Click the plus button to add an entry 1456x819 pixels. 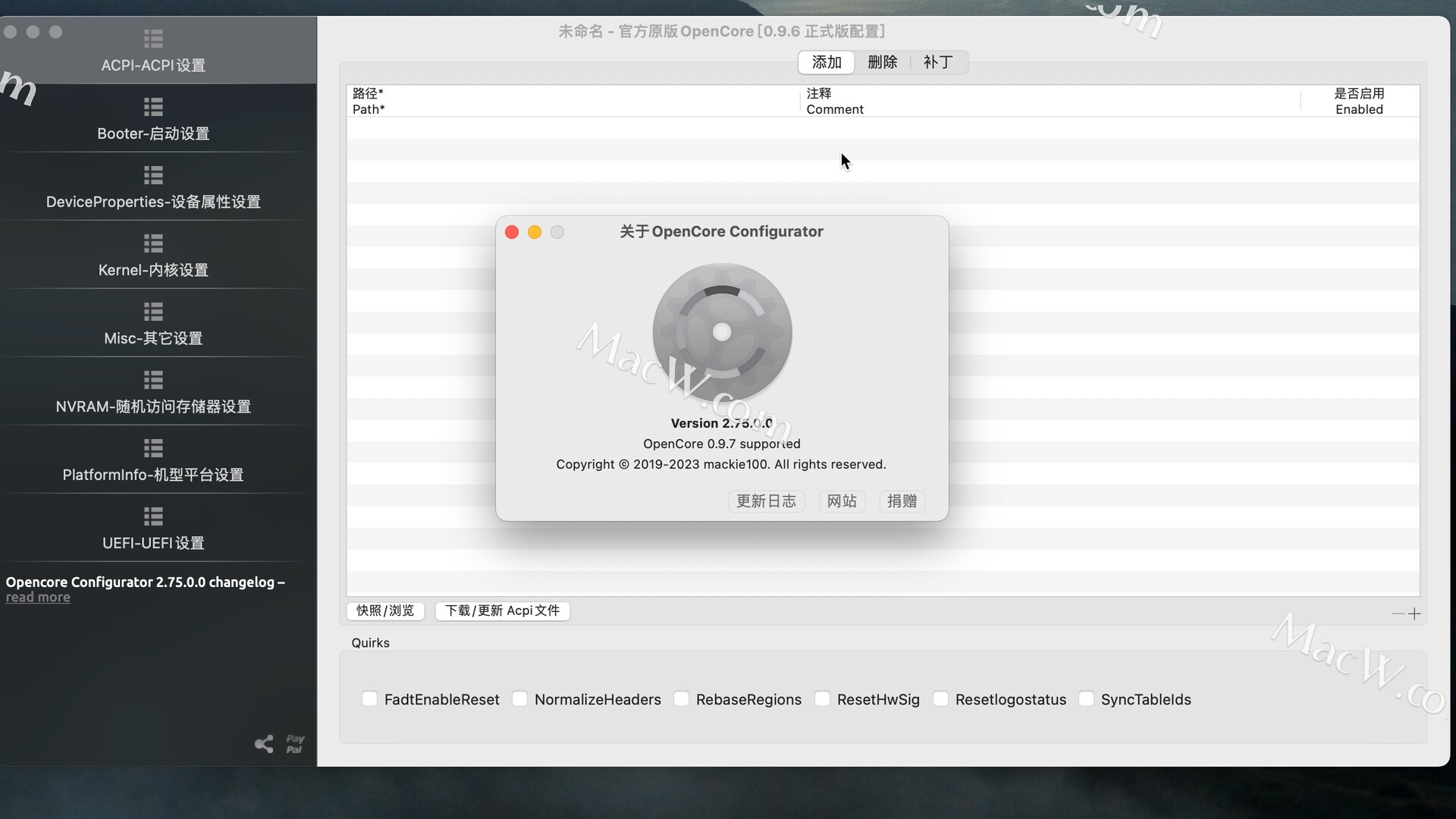(1415, 613)
